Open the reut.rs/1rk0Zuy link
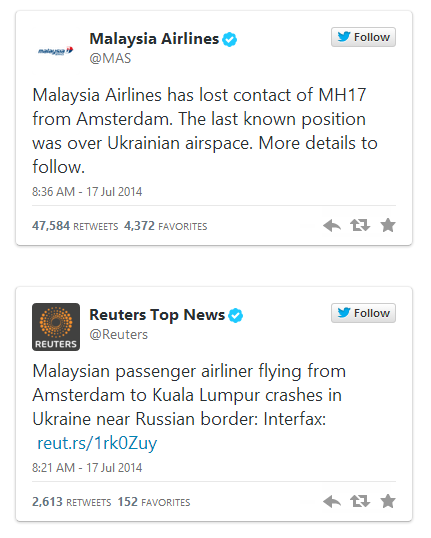 point(97,443)
